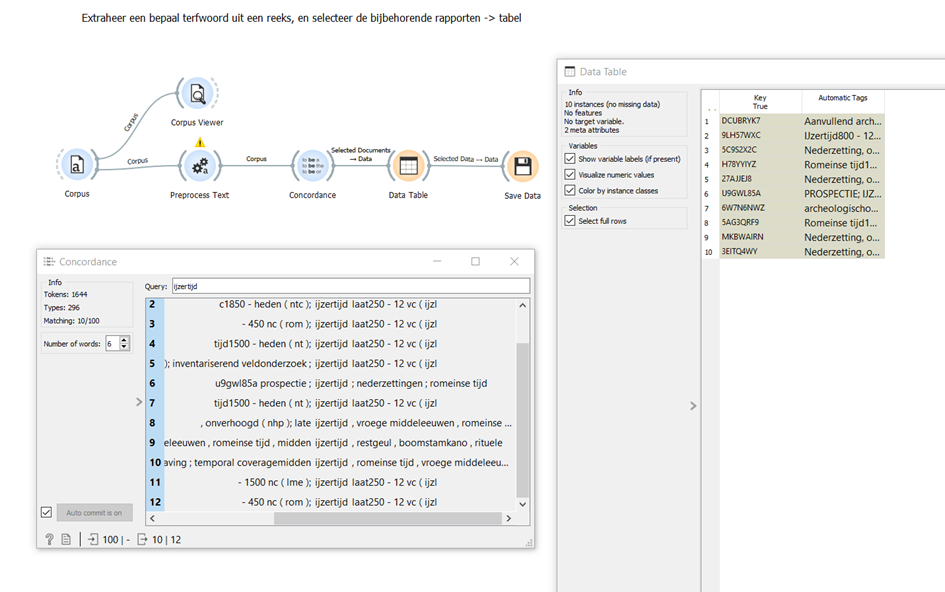The height and width of the screenshot is (592, 945).
Task: Click the Number of words spinner arrows
Action: [x=124, y=344]
